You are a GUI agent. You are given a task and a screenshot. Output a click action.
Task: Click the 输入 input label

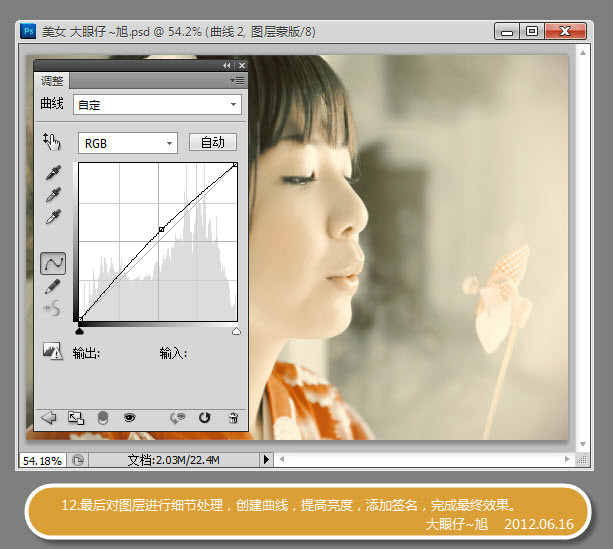[x=173, y=353]
